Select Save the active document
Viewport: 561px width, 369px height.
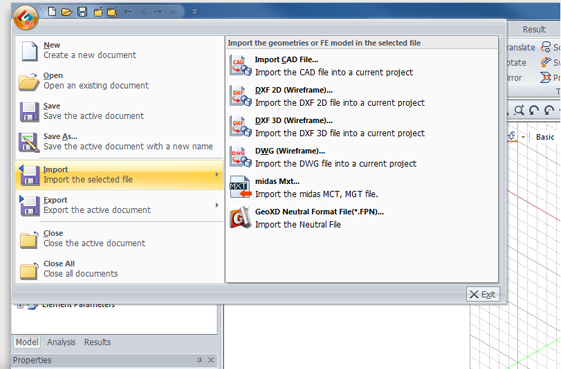tap(119, 111)
